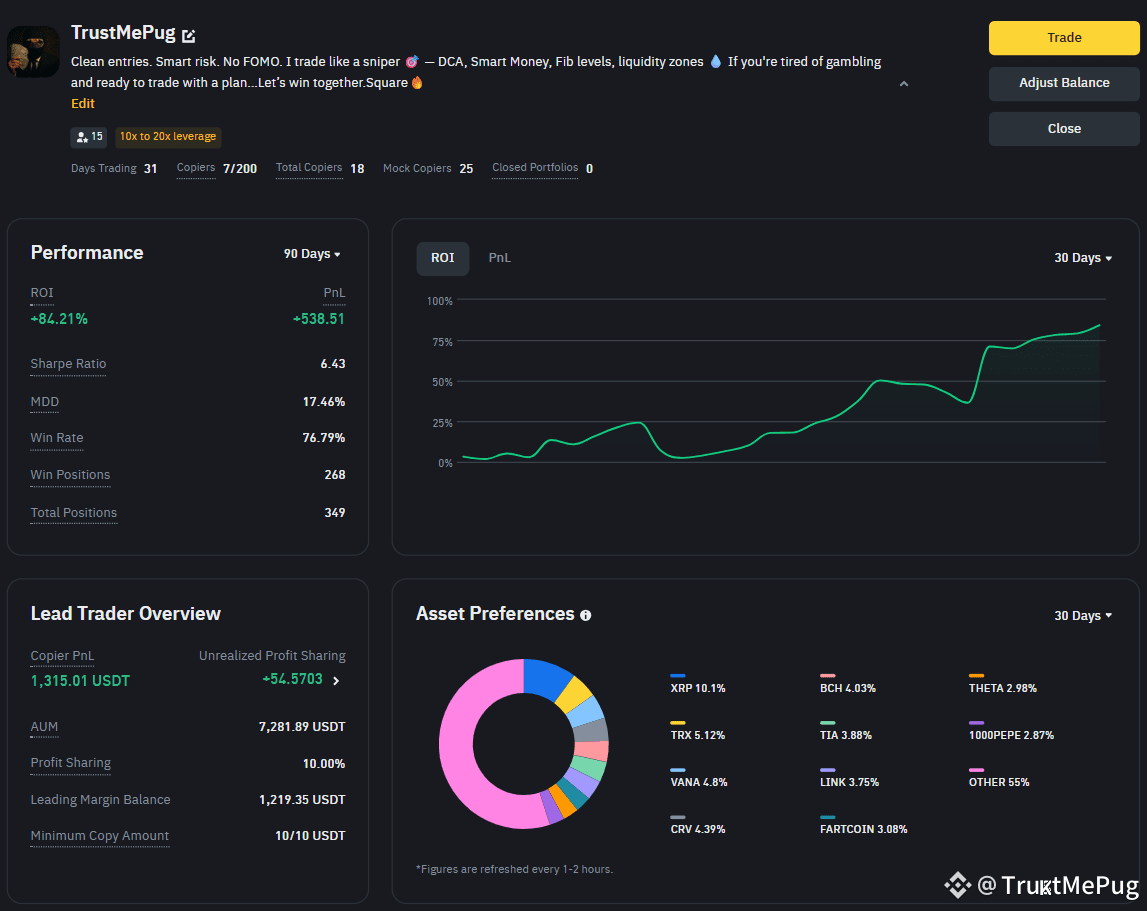This screenshot has height=911, width=1147.
Task: Open the Performance 90 Days dropdown
Action: click(x=312, y=254)
